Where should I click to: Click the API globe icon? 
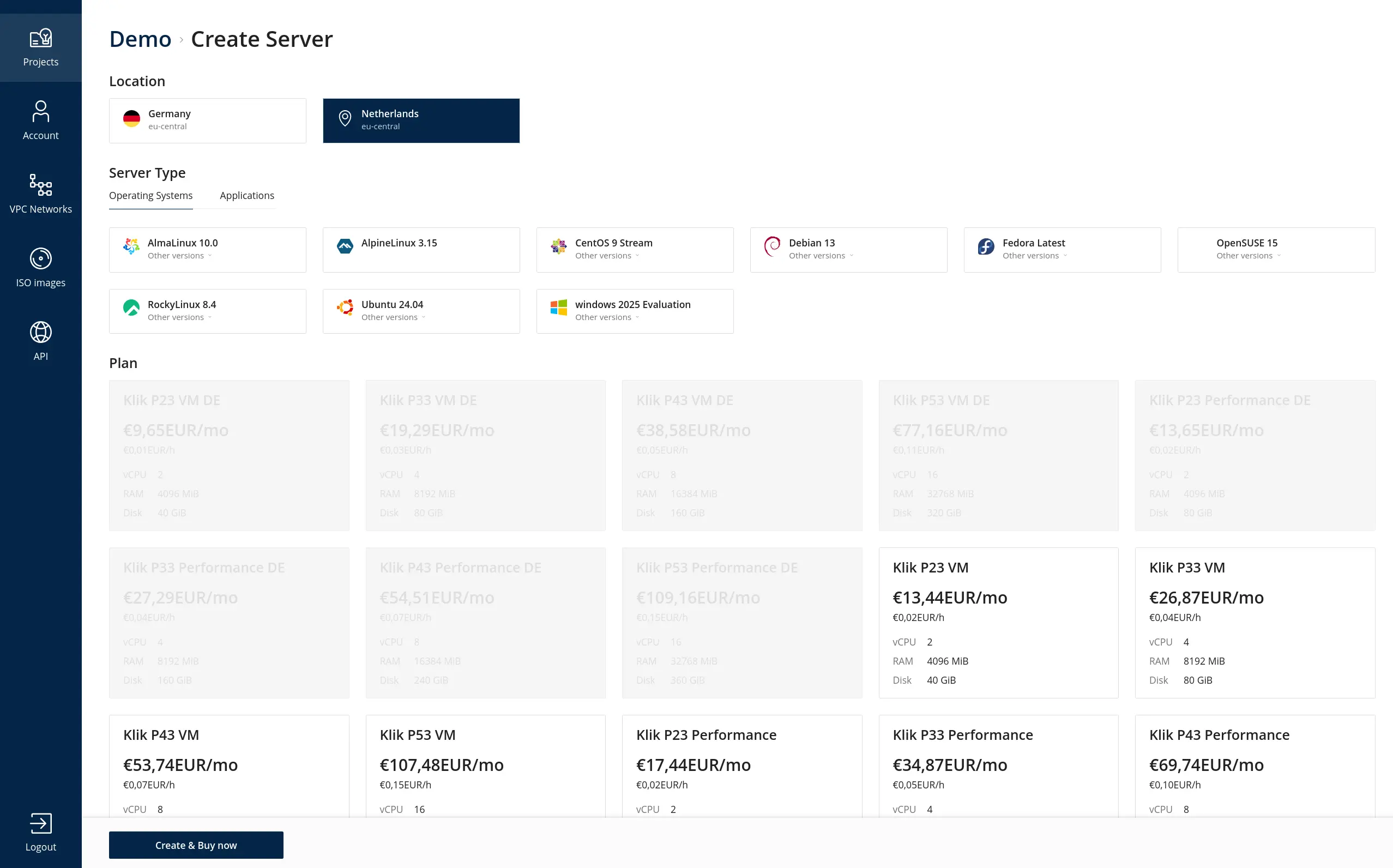40,333
